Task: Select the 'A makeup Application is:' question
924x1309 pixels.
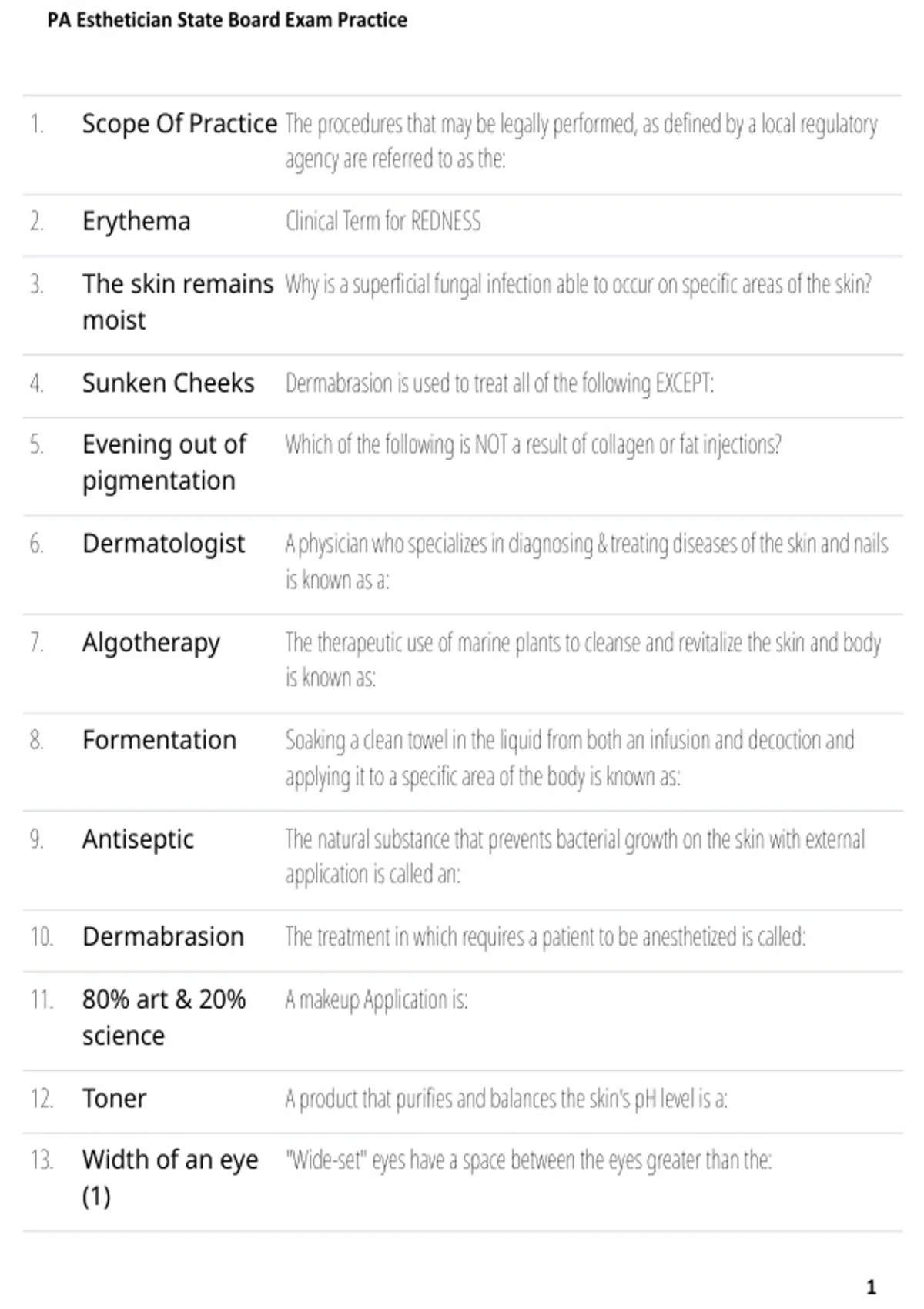Action: click(376, 1000)
